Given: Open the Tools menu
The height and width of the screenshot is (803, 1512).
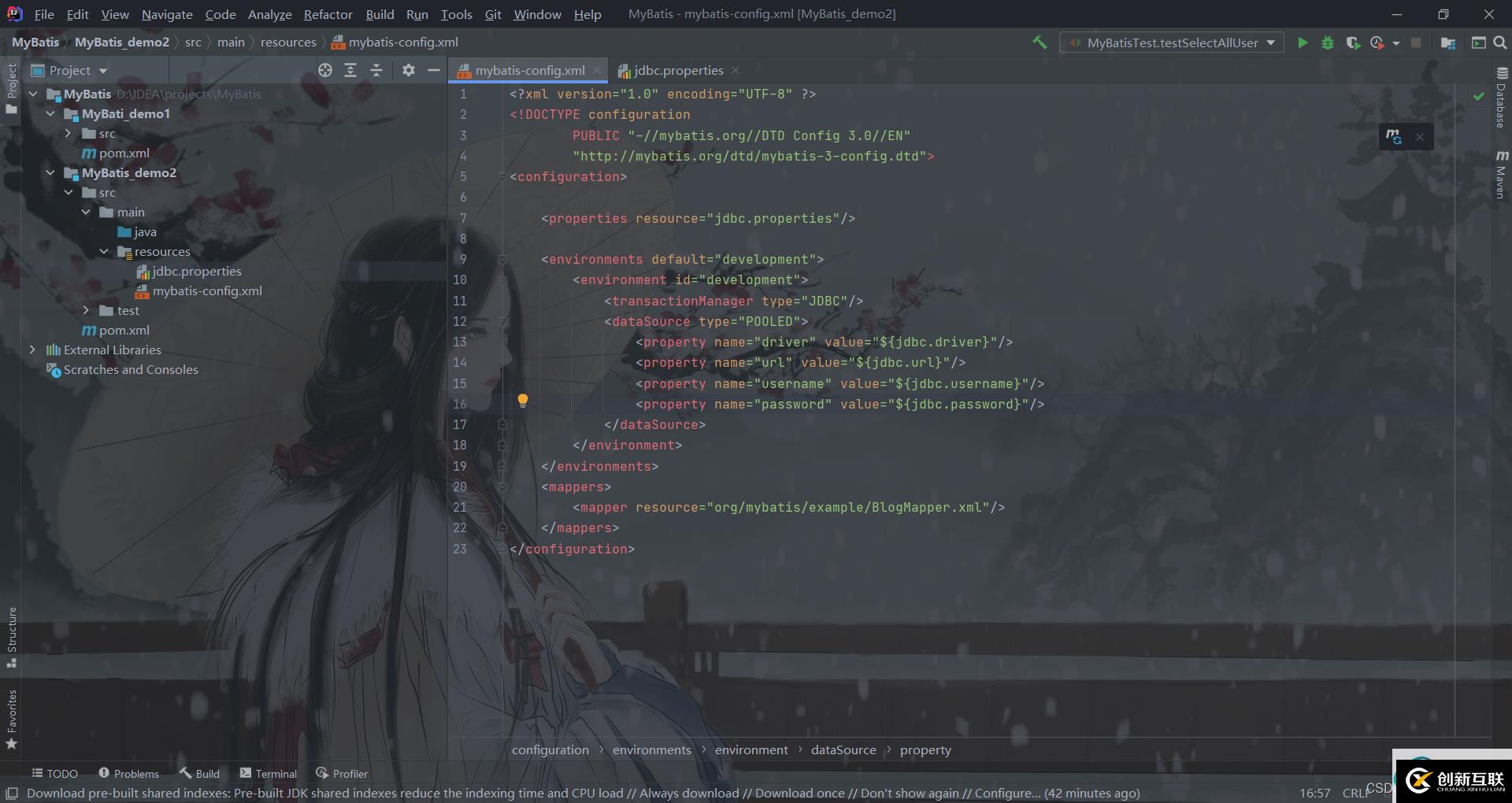Looking at the screenshot, I should coord(456,14).
